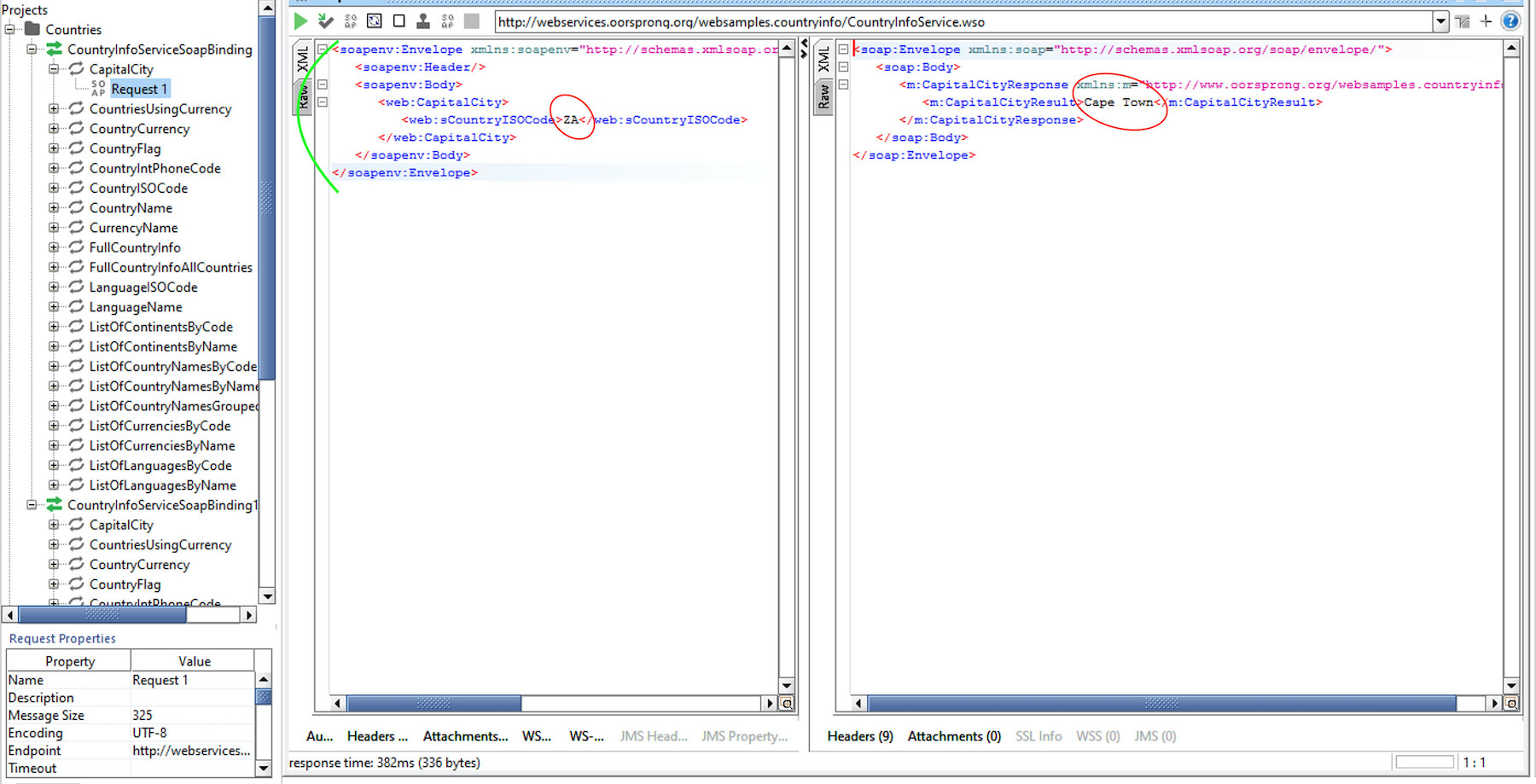Select the FullCountryInfo operation

pyautogui.click(x=135, y=247)
